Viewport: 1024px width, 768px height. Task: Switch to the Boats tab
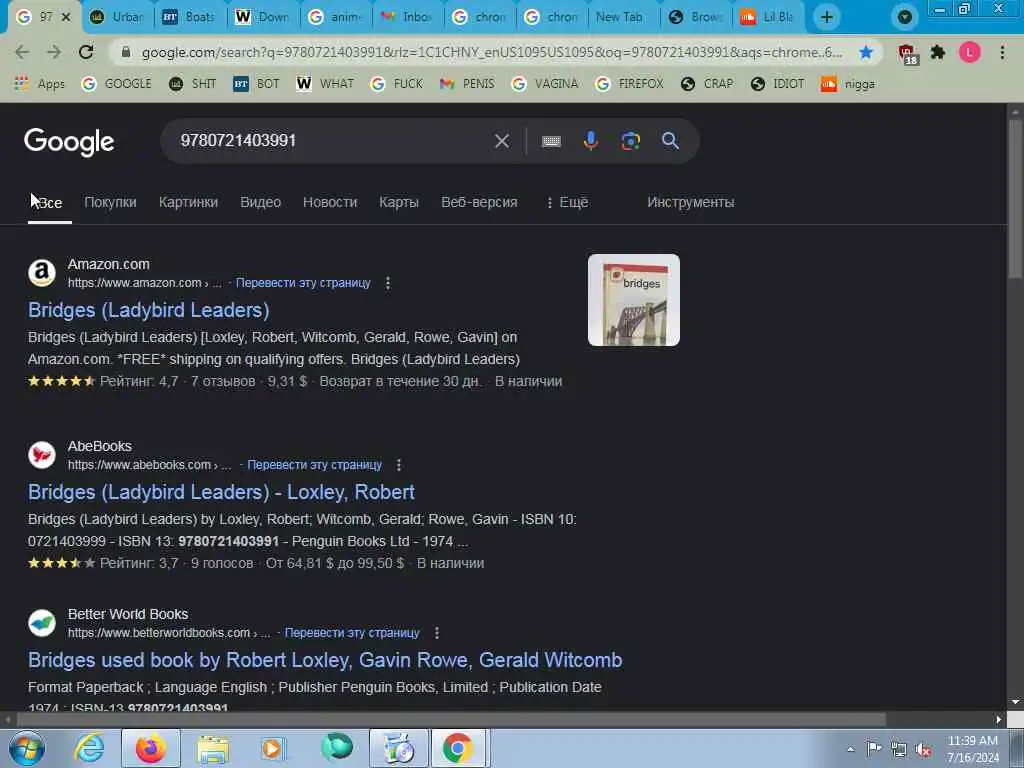pos(188,17)
